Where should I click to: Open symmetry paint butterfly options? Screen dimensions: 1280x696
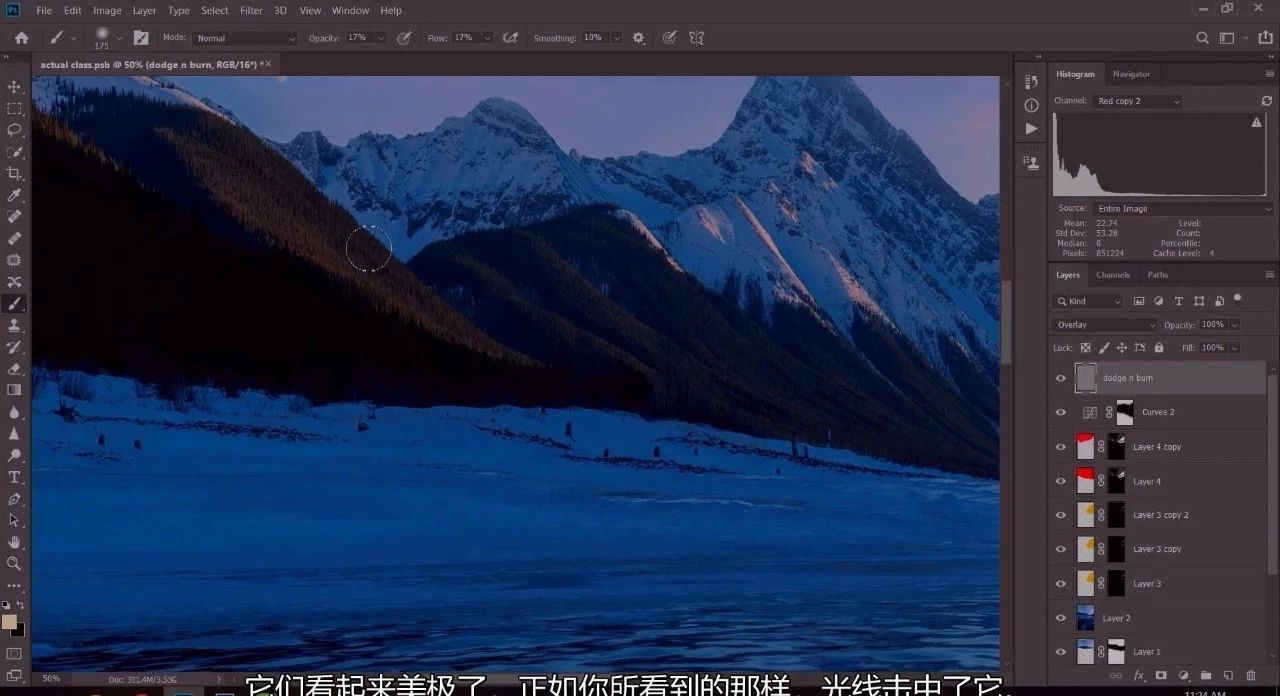(696, 38)
